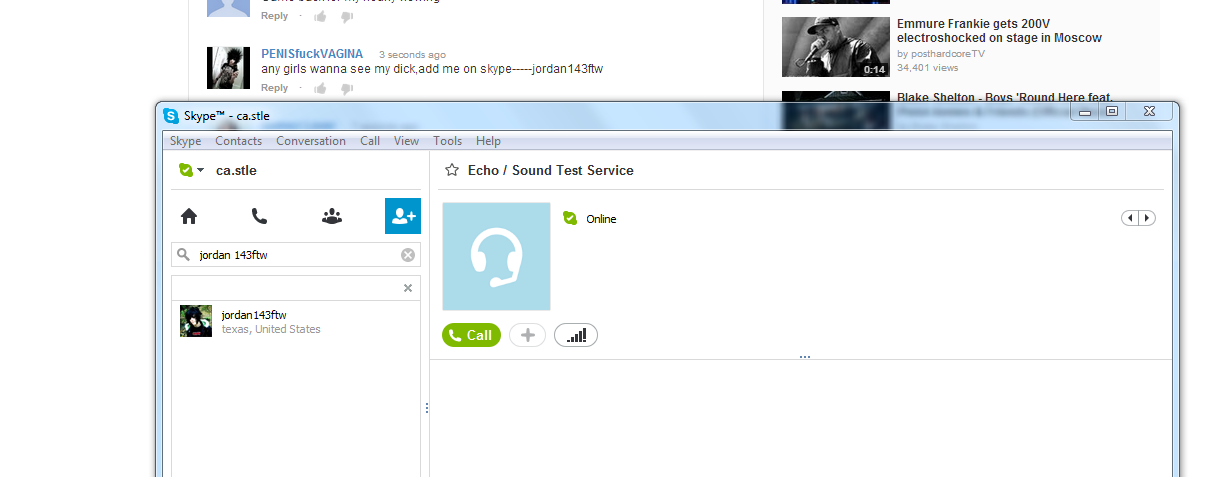1231x477 pixels.
Task: Click the commenter's avatar in browser
Action: point(228,68)
